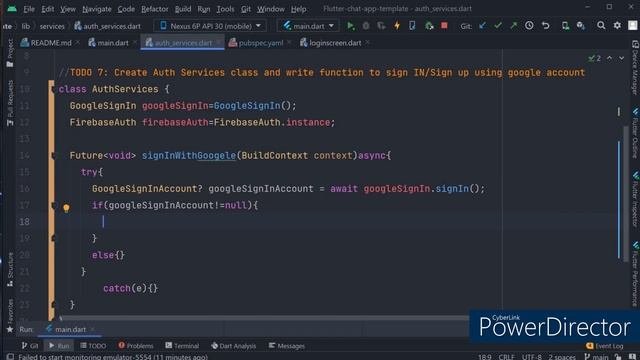Open the Favorites tool window
The width and height of the screenshot is (640, 360).
coord(10,315)
